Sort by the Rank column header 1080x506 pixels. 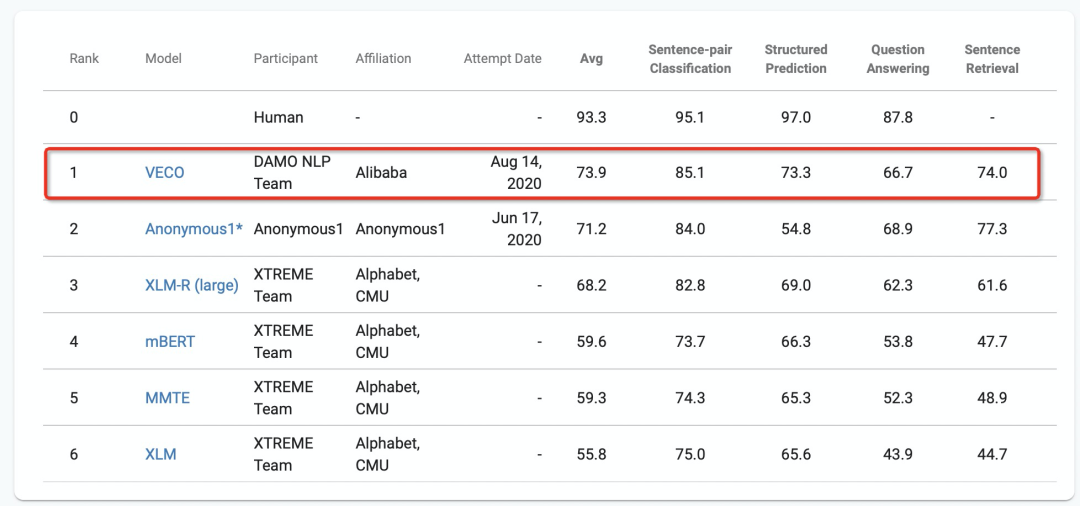coord(84,59)
